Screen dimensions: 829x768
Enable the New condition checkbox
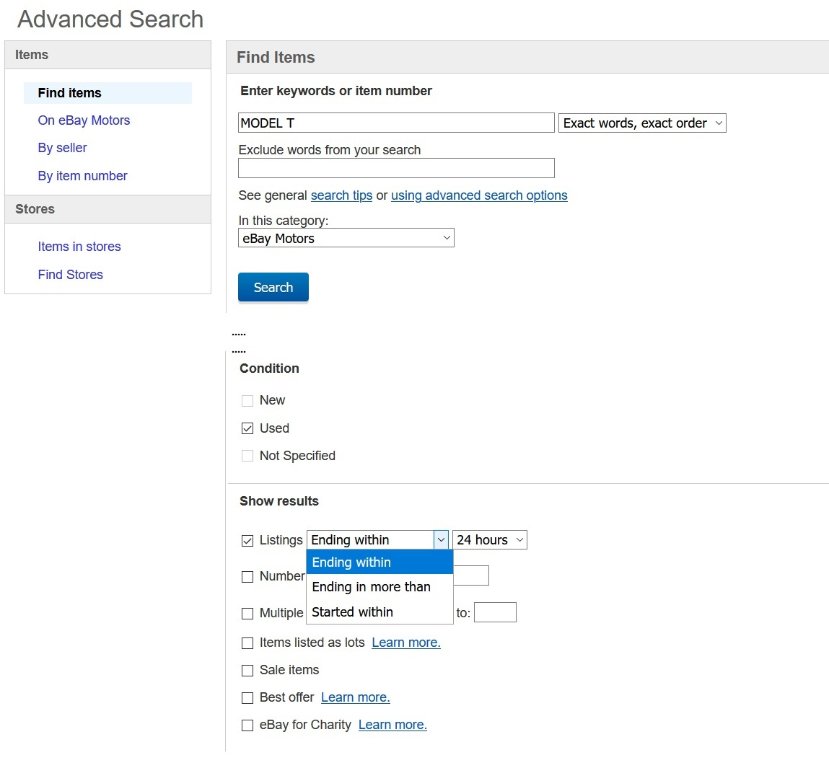(247, 400)
